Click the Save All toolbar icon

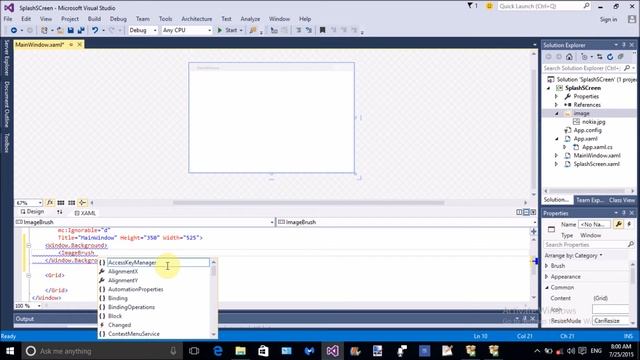[81, 30]
